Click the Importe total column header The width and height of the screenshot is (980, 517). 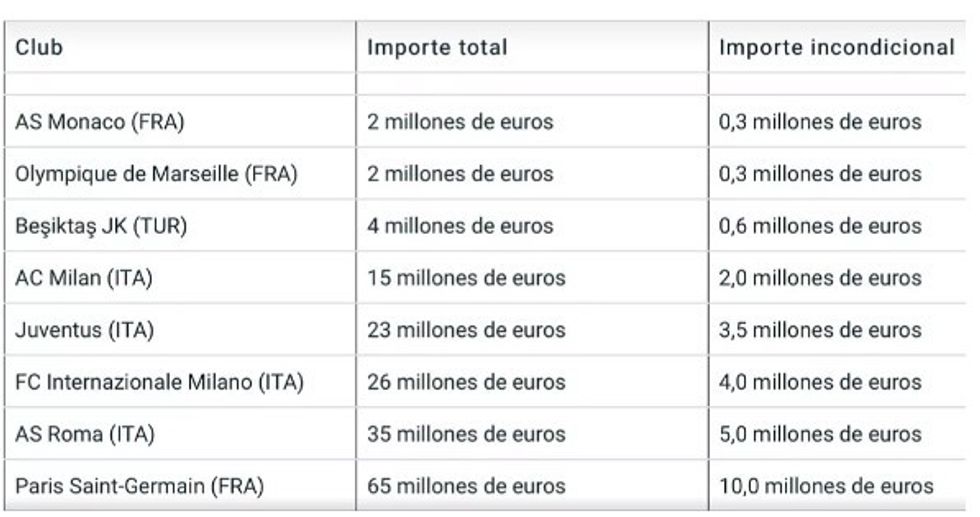tap(437, 47)
